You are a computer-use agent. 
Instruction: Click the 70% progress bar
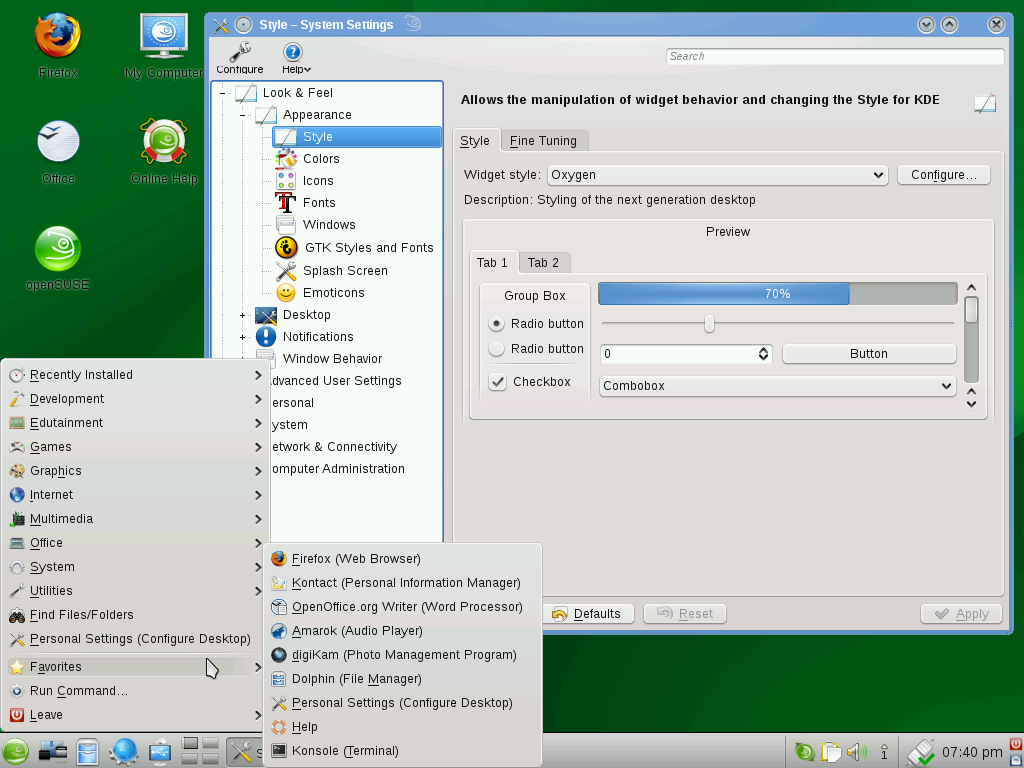click(x=778, y=294)
